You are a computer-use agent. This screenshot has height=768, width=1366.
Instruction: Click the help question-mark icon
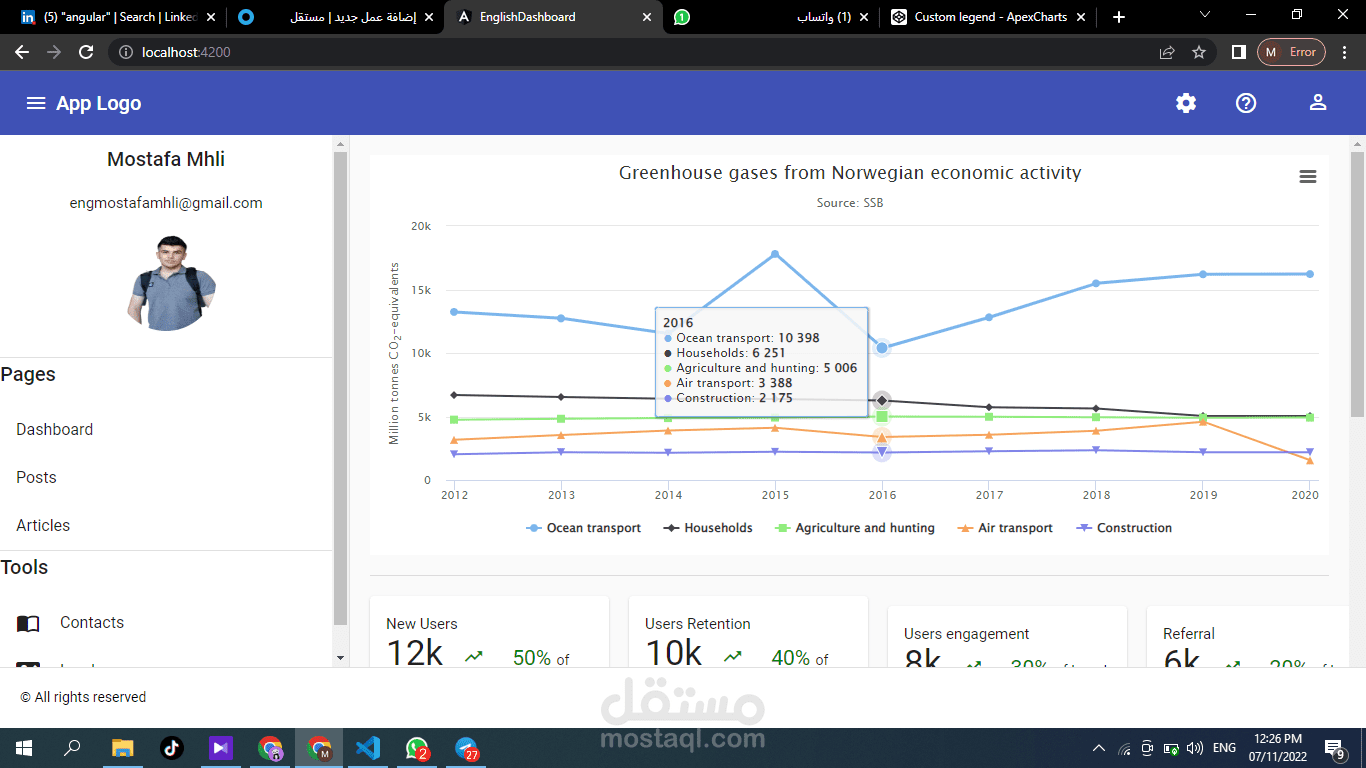[x=1245, y=103]
